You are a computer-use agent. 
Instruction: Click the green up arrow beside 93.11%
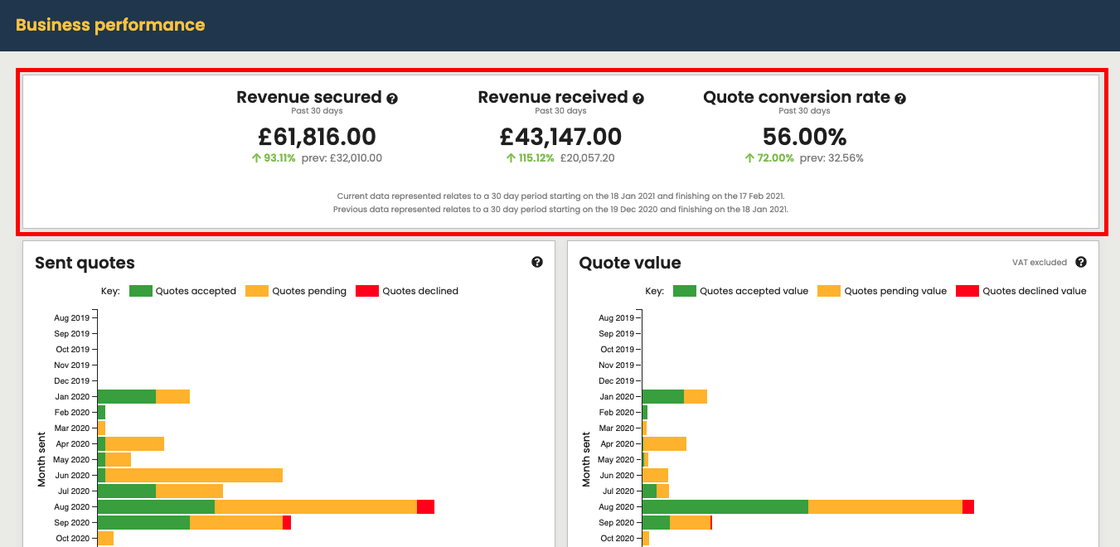(x=256, y=158)
